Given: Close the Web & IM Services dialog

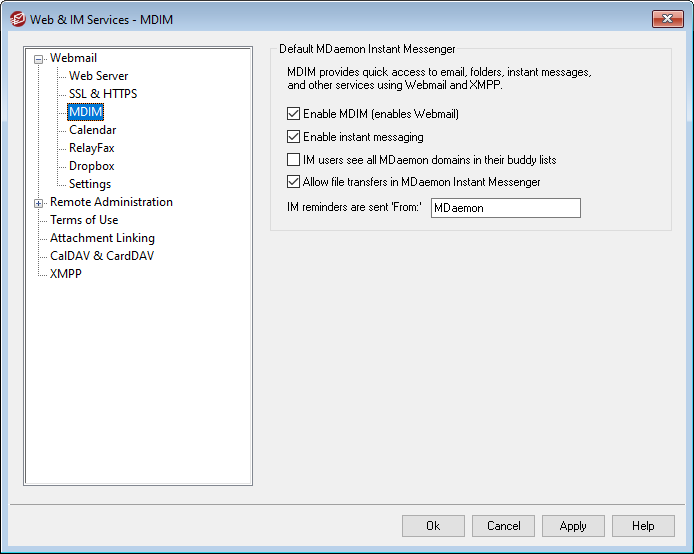Looking at the screenshot, I should 667,19.
